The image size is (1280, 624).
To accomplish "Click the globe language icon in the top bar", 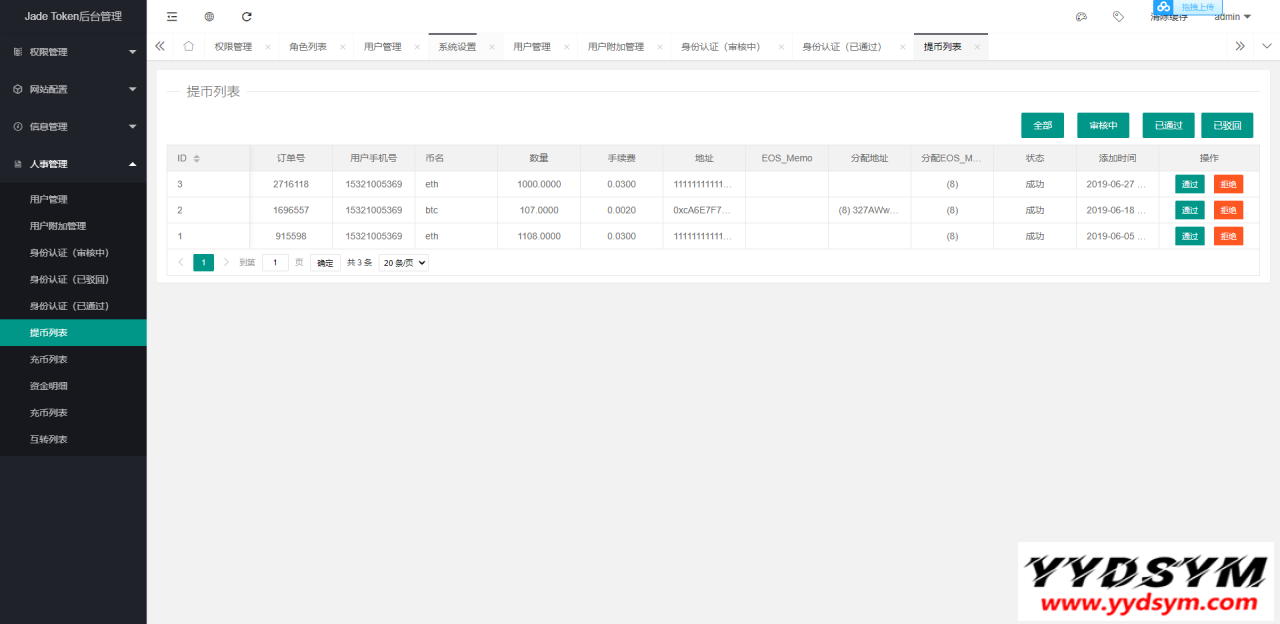I will click(209, 17).
